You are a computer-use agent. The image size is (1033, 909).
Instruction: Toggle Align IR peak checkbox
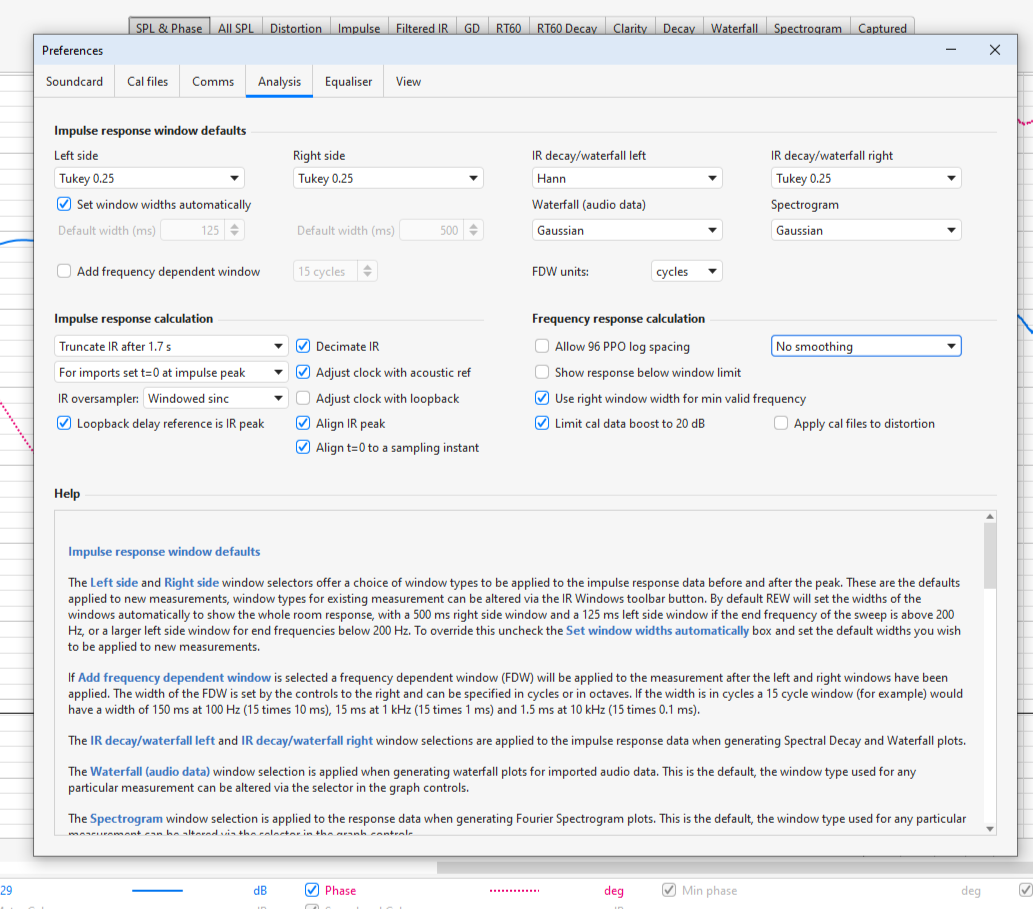[303, 423]
